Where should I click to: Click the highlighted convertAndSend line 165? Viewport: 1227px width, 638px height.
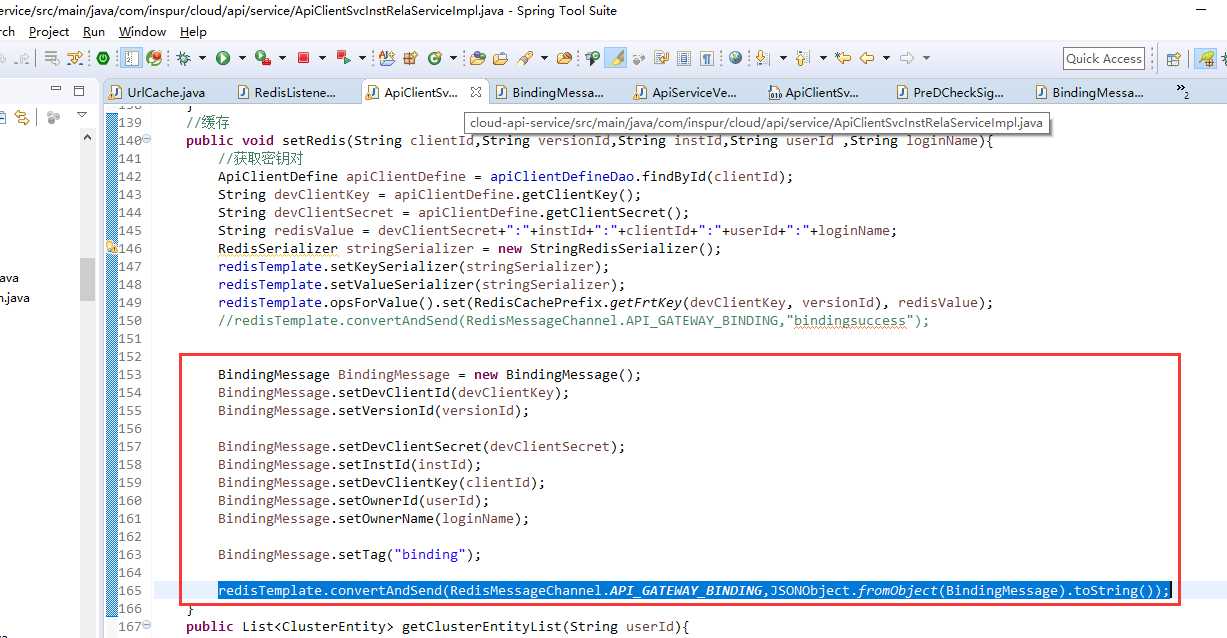click(x=694, y=590)
